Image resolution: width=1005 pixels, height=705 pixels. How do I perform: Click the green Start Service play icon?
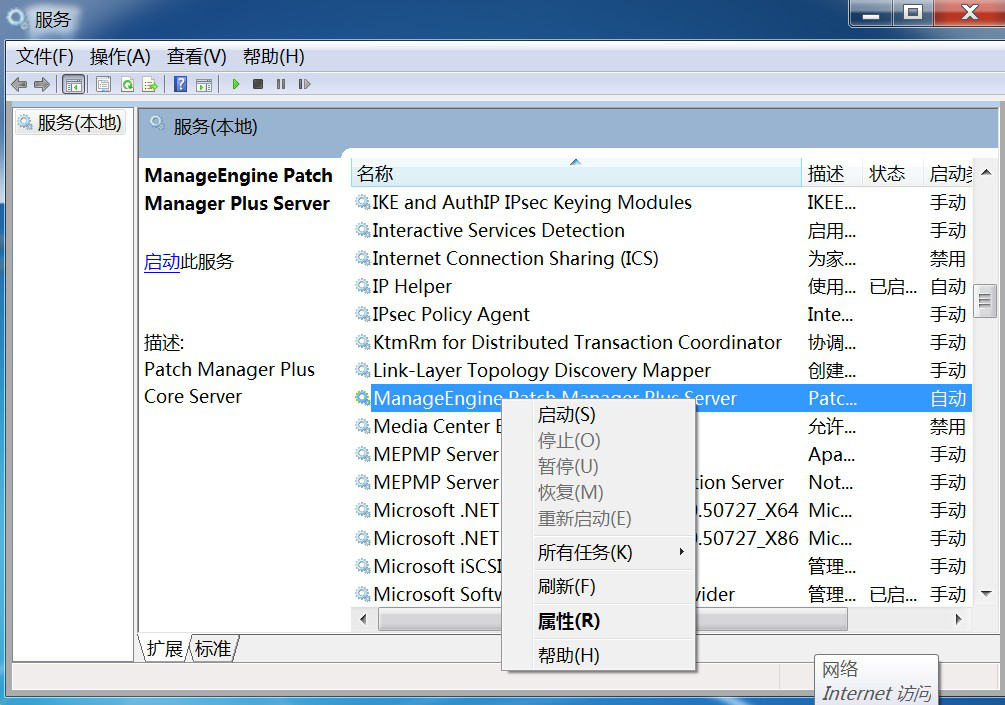coord(236,84)
